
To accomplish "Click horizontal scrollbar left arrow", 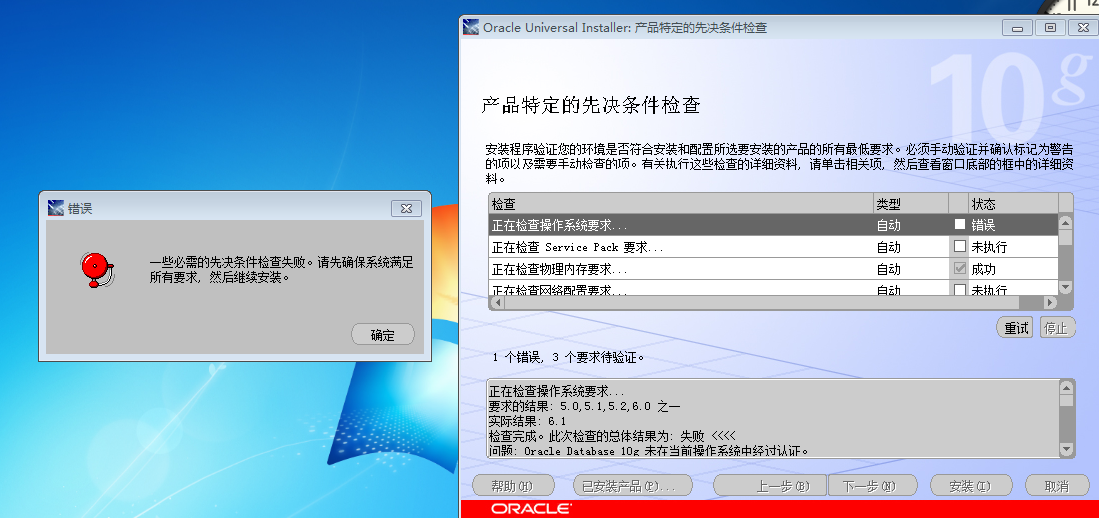I will point(496,303).
